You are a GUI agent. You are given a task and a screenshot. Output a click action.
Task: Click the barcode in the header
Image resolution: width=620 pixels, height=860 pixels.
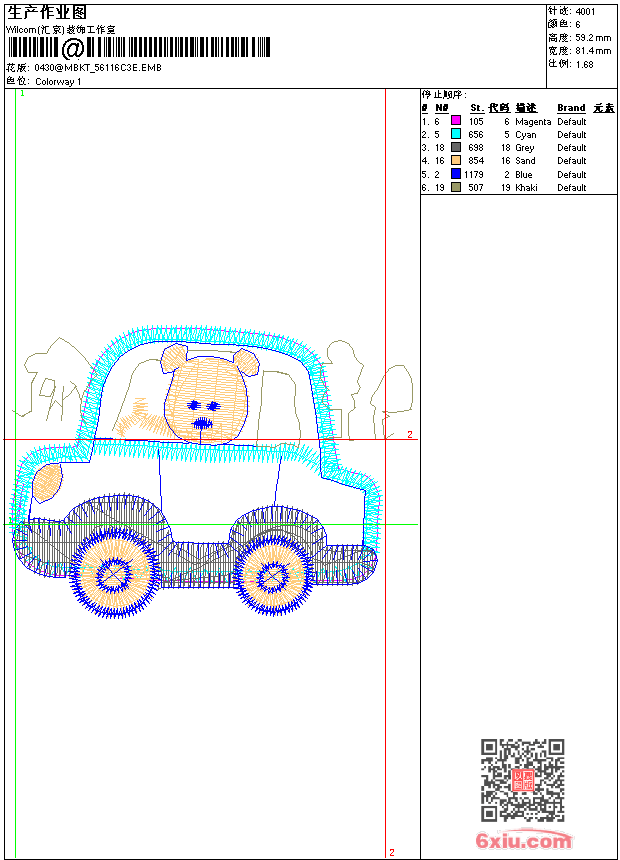(138, 48)
